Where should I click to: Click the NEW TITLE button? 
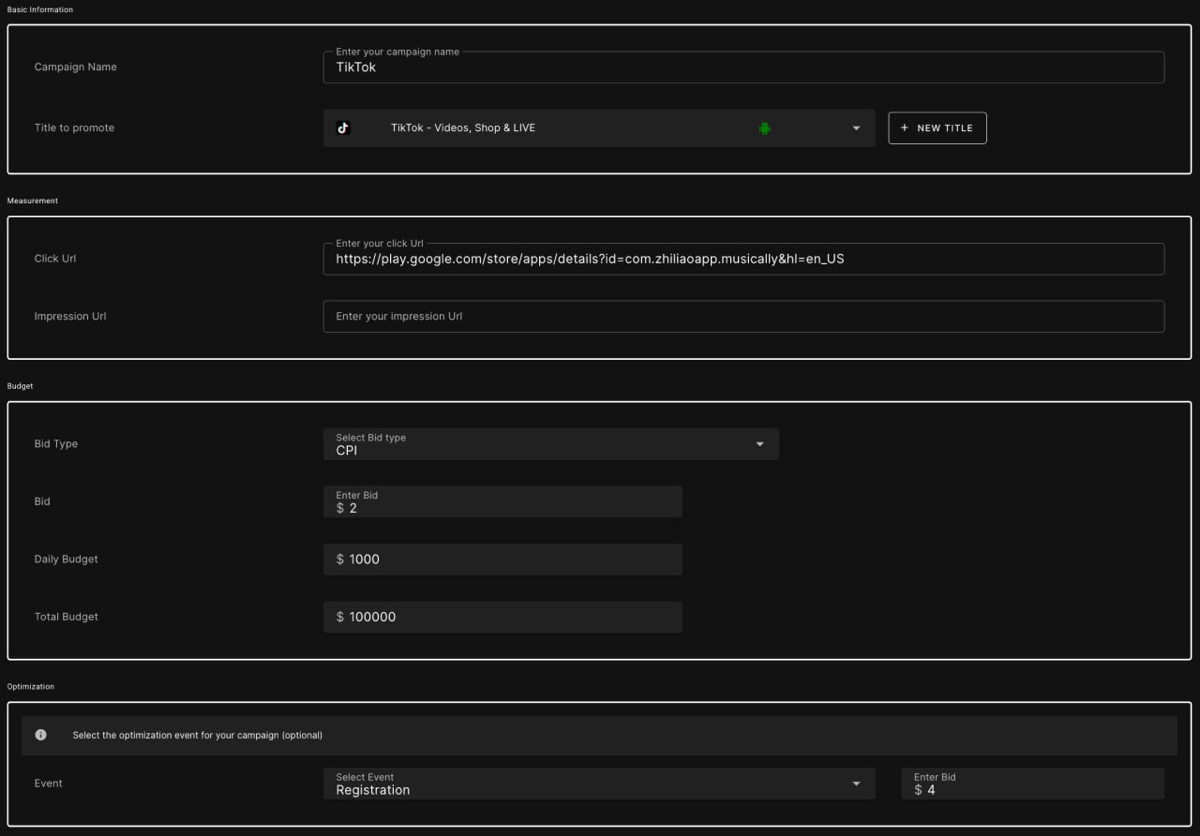coord(937,128)
